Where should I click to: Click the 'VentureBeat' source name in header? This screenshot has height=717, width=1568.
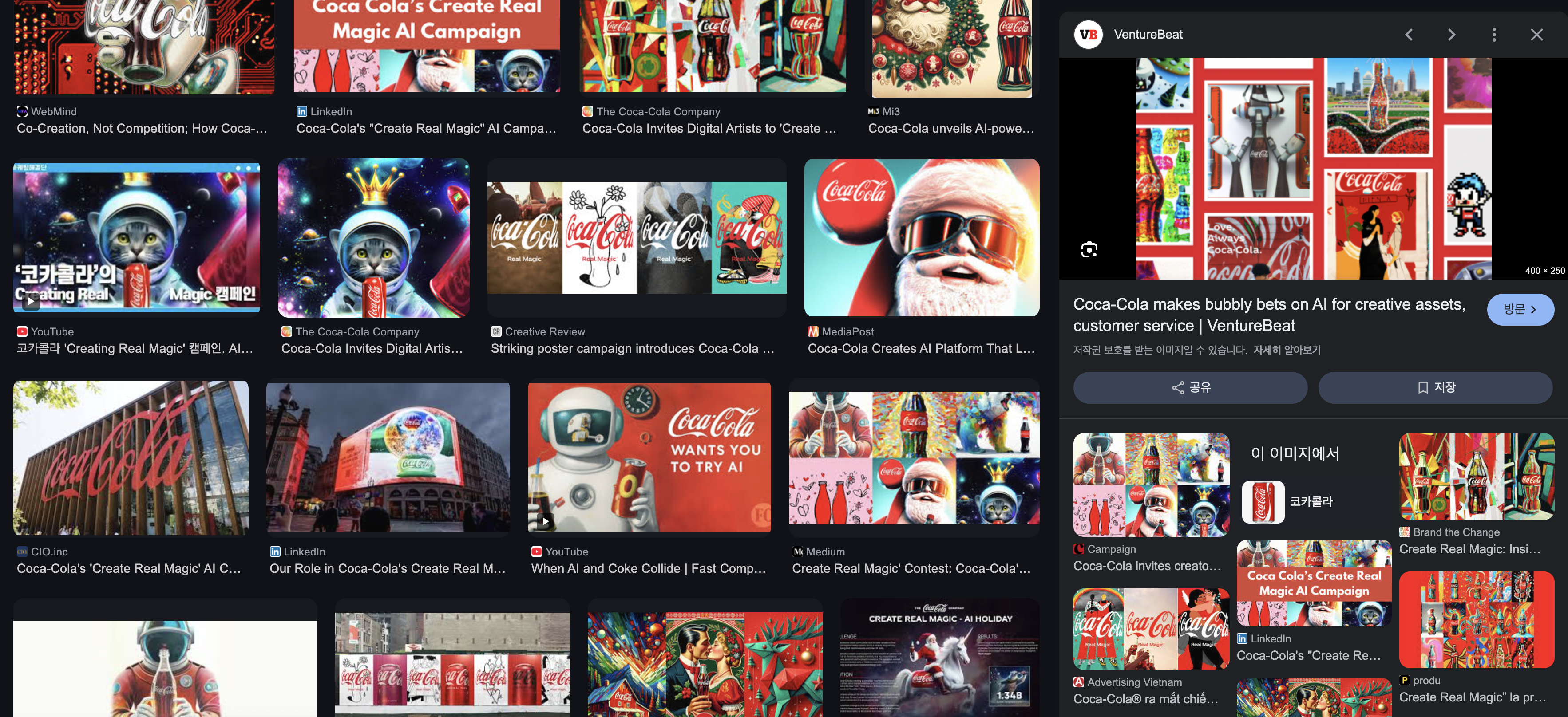(x=1148, y=35)
